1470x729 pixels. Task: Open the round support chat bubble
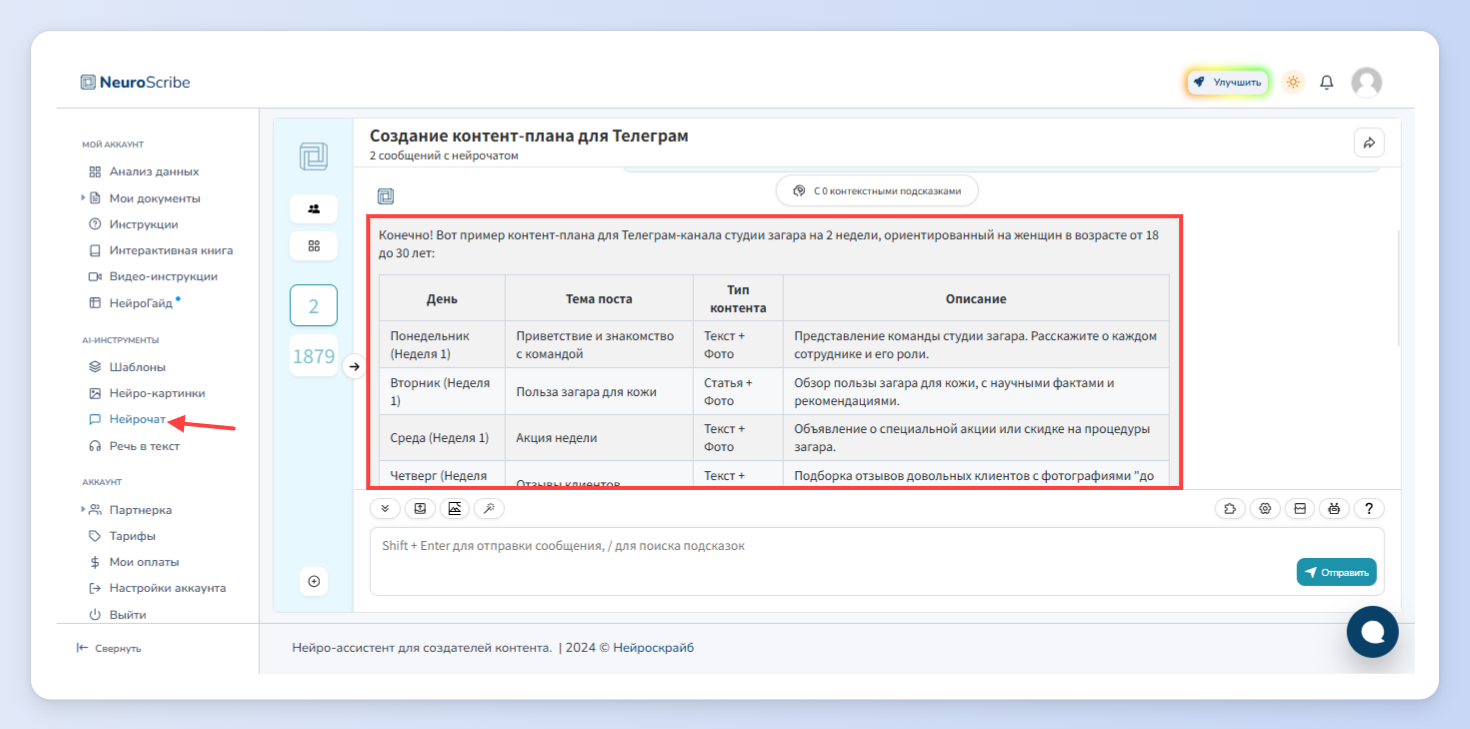1372,632
